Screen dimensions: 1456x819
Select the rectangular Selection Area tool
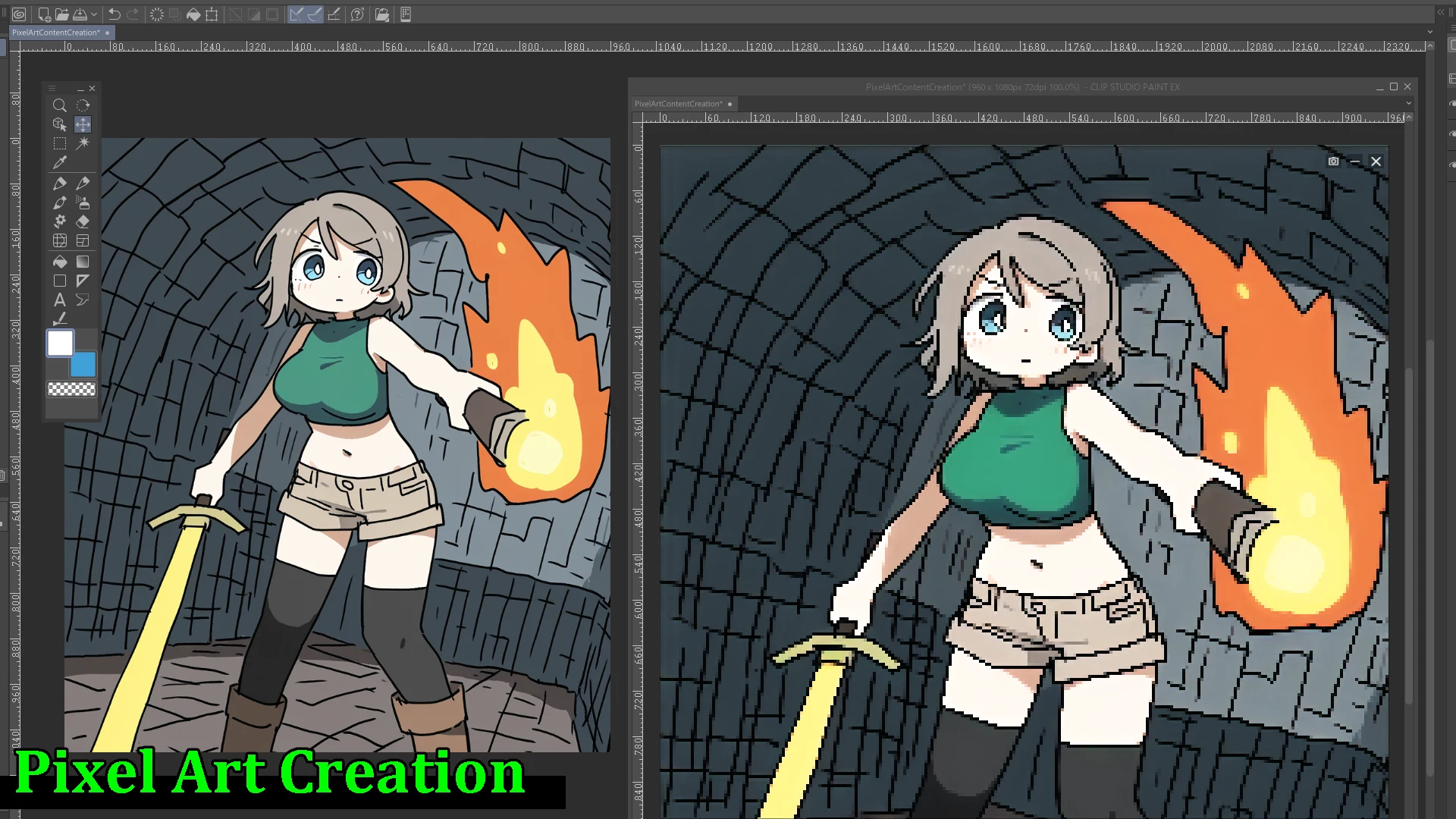click(x=59, y=143)
